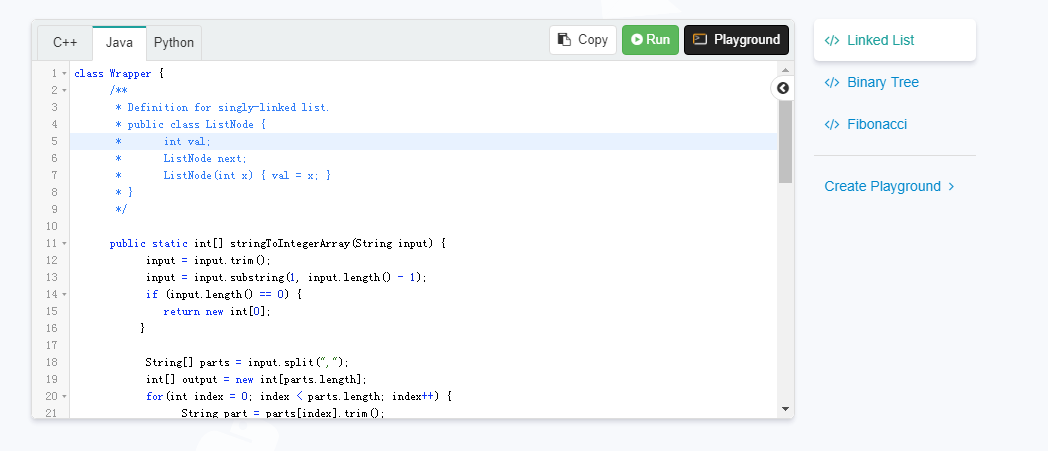
Task: Click 'public class ListNode {' comment line
Action: pyautogui.click(x=197, y=124)
